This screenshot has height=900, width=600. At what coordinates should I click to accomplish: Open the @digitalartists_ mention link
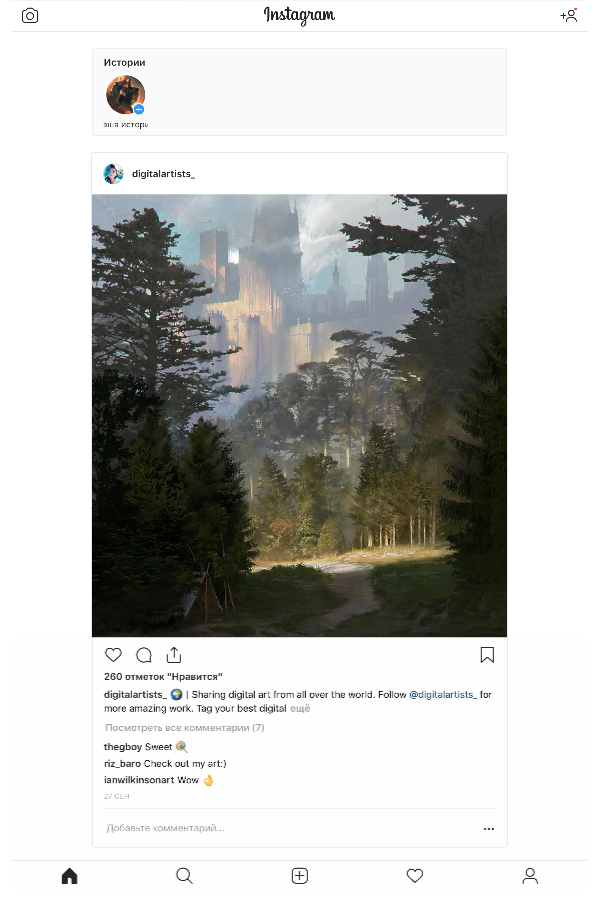tap(443, 695)
